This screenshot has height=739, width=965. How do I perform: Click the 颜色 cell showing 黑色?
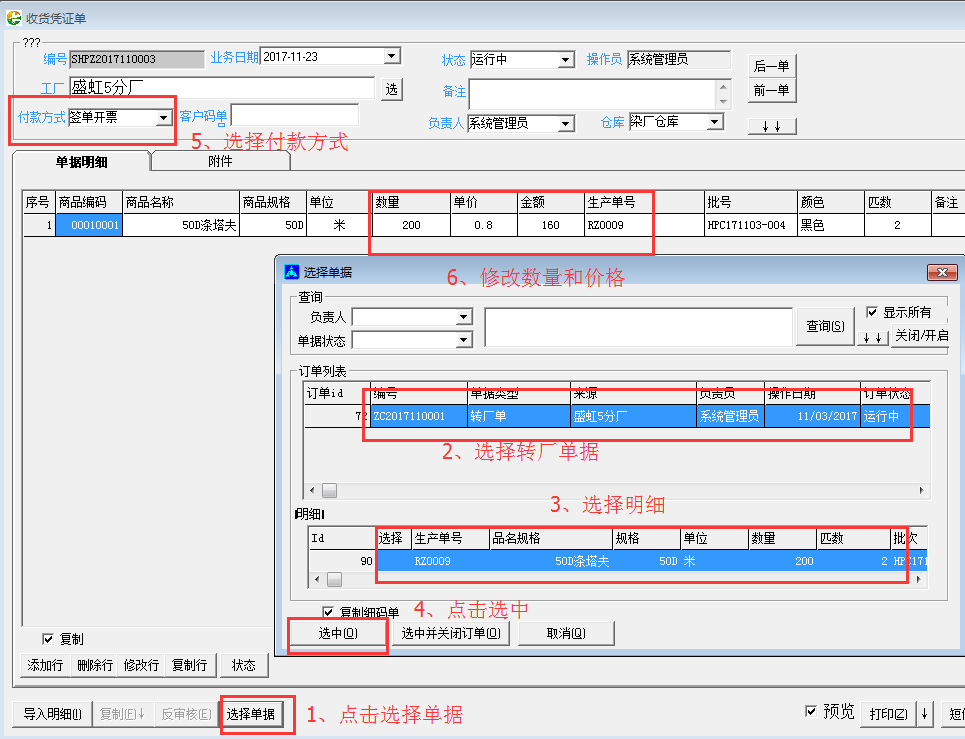831,225
